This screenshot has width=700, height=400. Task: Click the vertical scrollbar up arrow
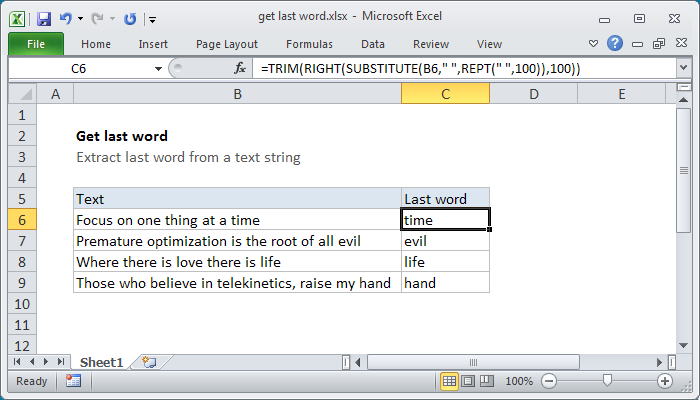coord(683,100)
